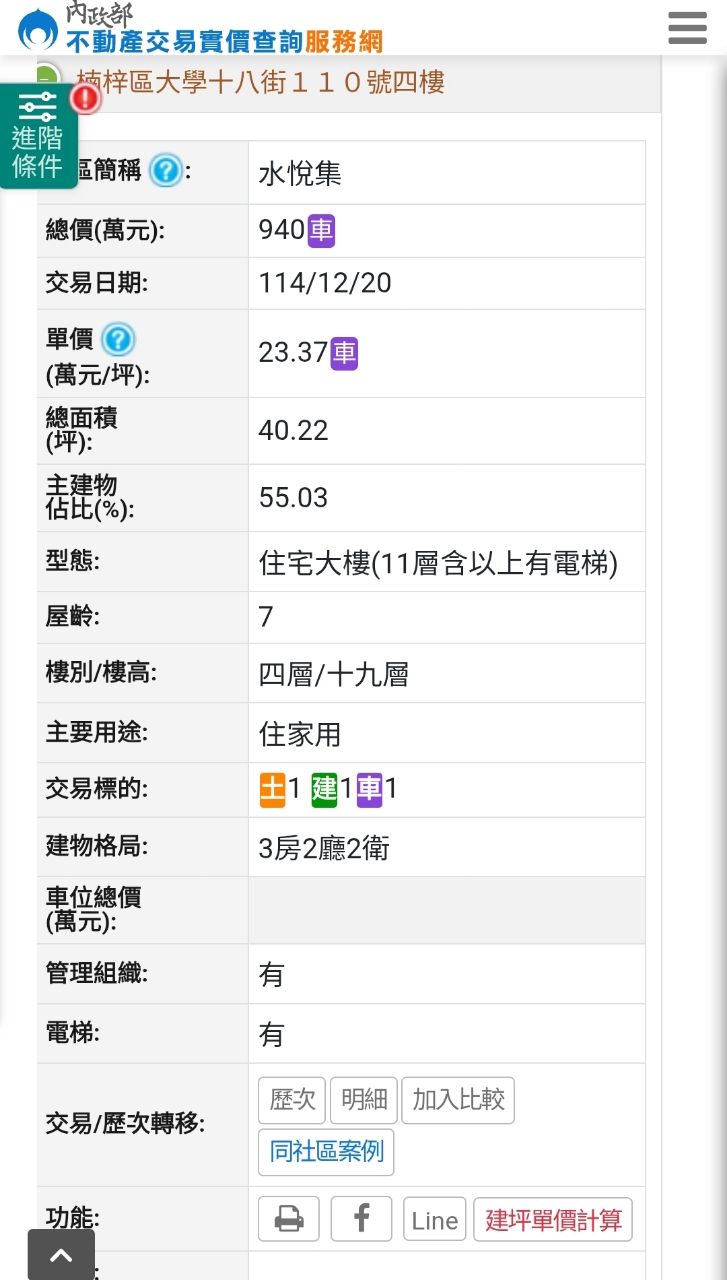Click the 不動產交易實價查詢服務網 site title
The image size is (727, 1280).
[224, 41]
